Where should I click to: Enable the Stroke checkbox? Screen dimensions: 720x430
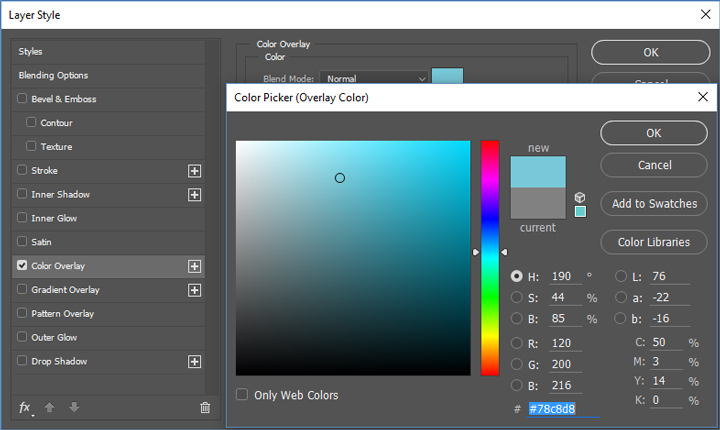pyautogui.click(x=22, y=170)
